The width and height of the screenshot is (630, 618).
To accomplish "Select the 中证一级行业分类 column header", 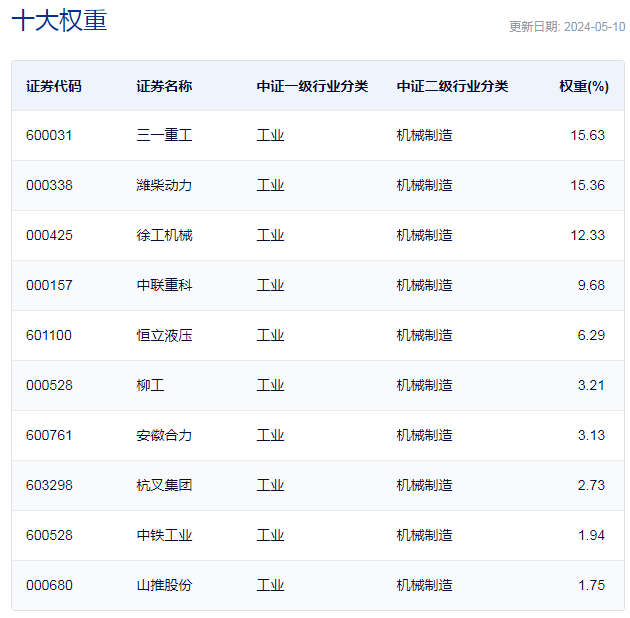I will click(312, 86).
